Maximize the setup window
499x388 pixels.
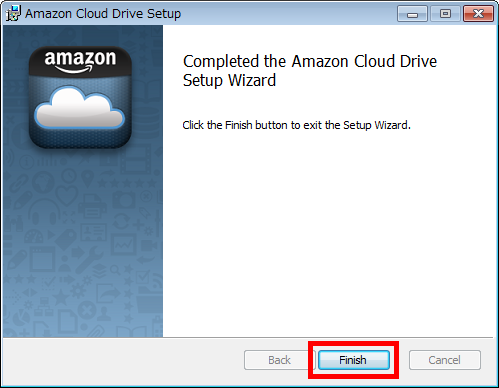click(x=445, y=14)
